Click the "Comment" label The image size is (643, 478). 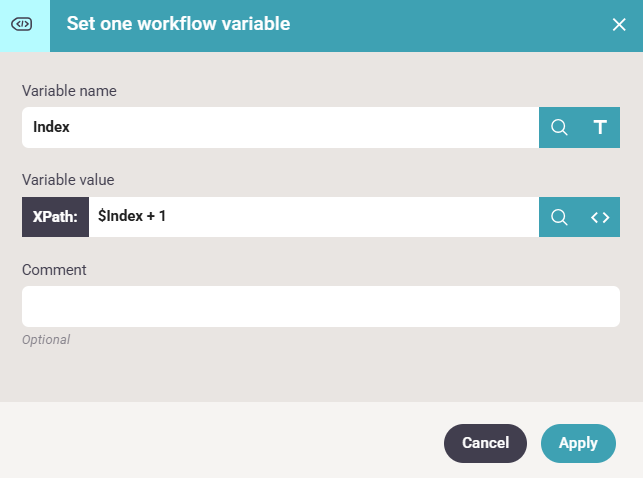click(x=54, y=270)
